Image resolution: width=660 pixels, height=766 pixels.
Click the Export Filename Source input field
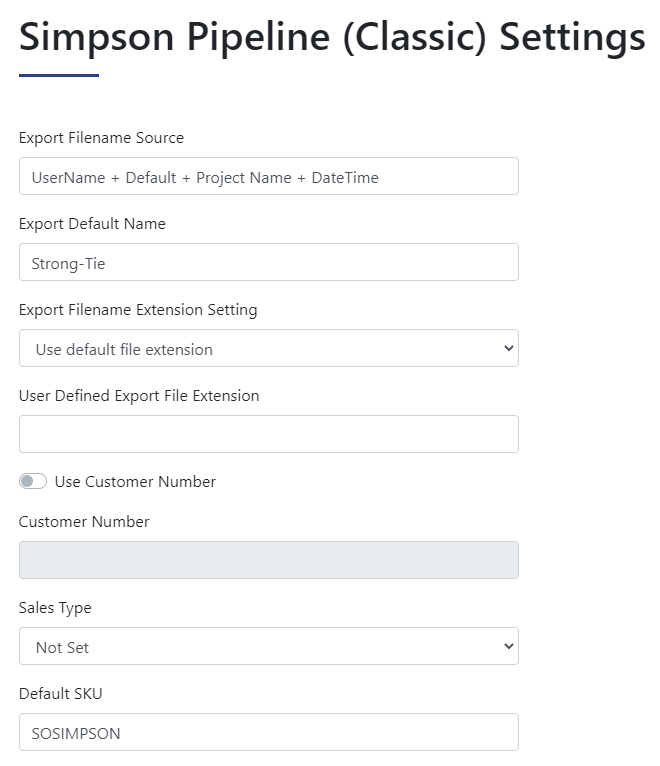269,176
